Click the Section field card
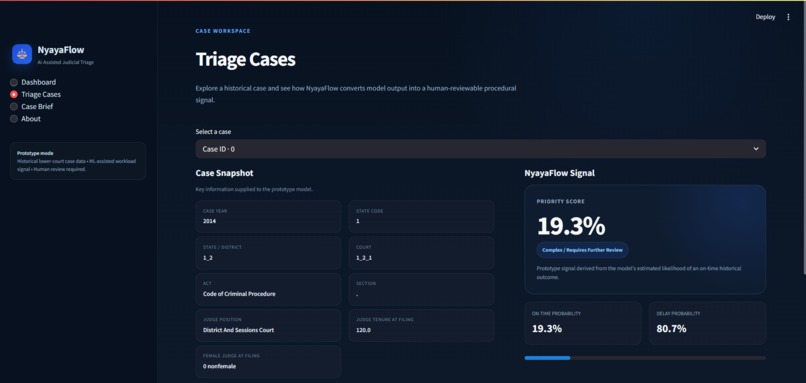The height and width of the screenshot is (383, 806). pyautogui.click(x=422, y=289)
